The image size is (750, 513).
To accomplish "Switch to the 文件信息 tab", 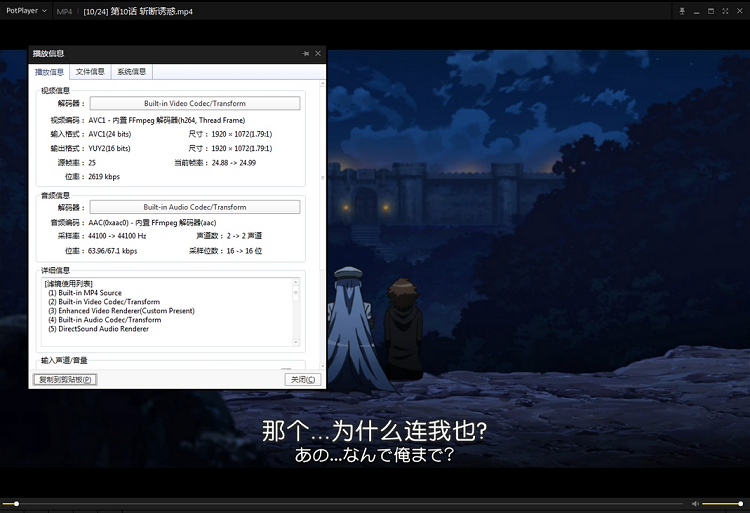I will click(x=90, y=72).
